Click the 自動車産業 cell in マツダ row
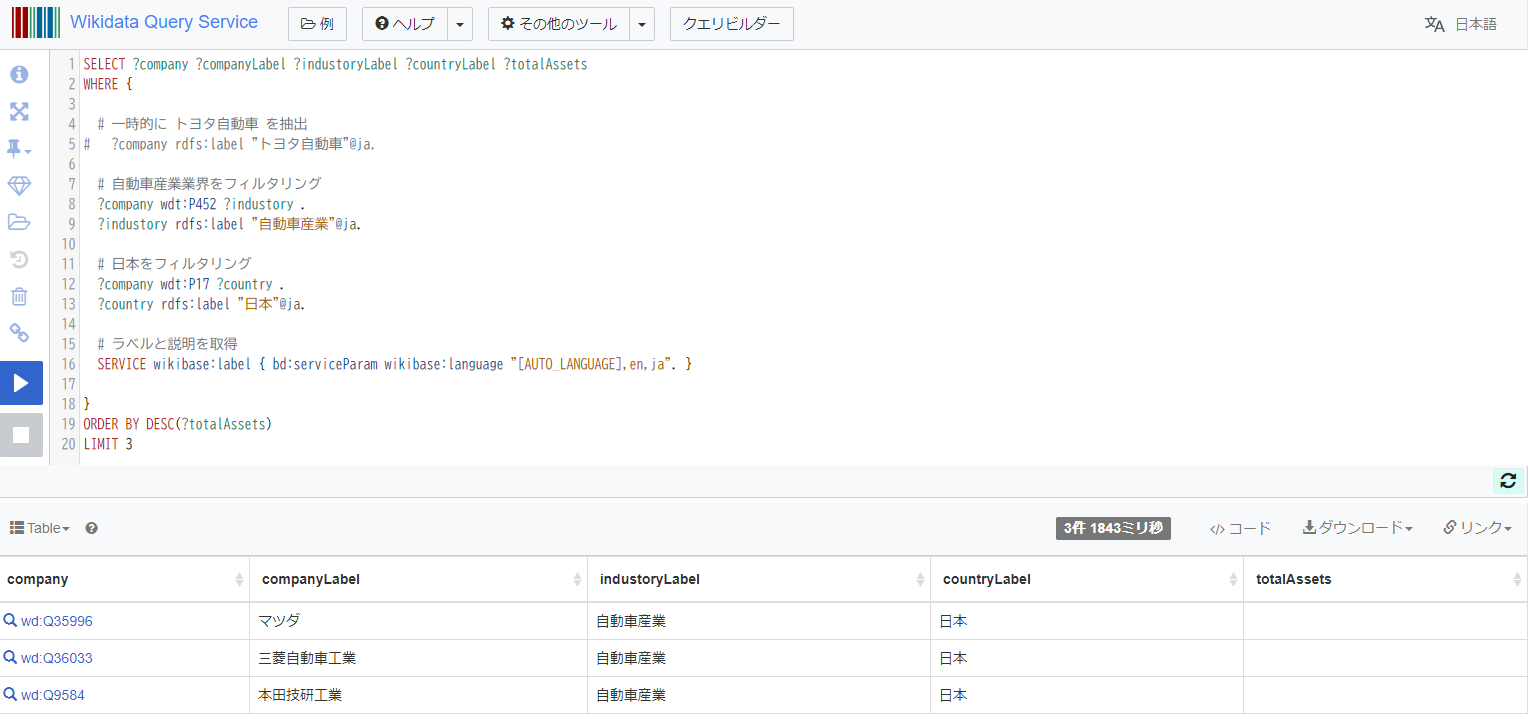The width and height of the screenshot is (1528, 720). click(759, 621)
